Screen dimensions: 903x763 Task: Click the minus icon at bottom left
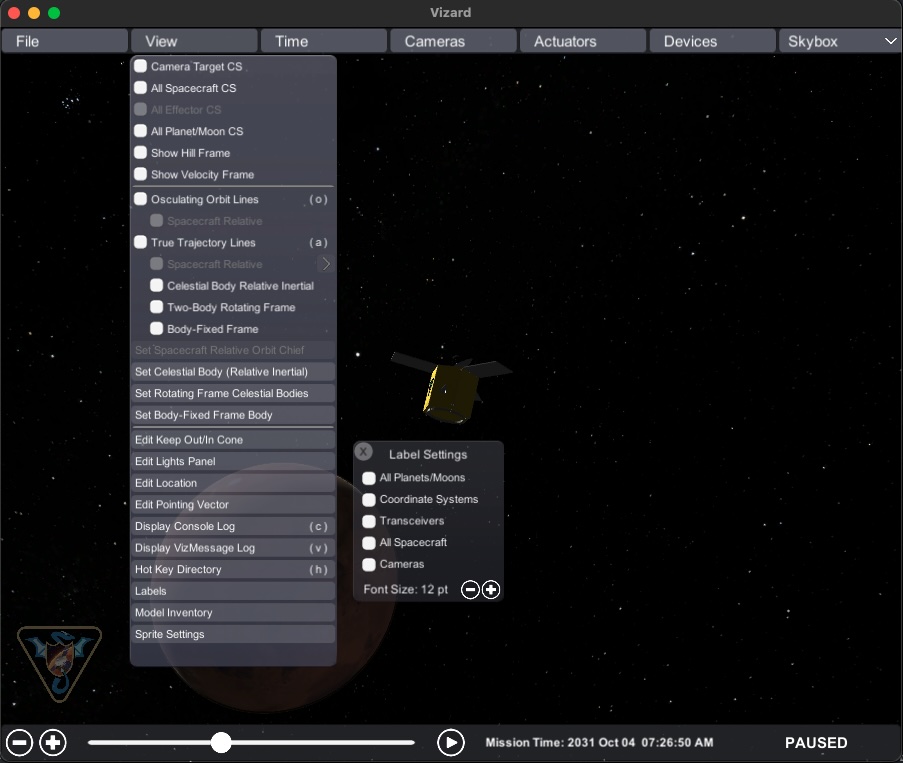click(20, 742)
